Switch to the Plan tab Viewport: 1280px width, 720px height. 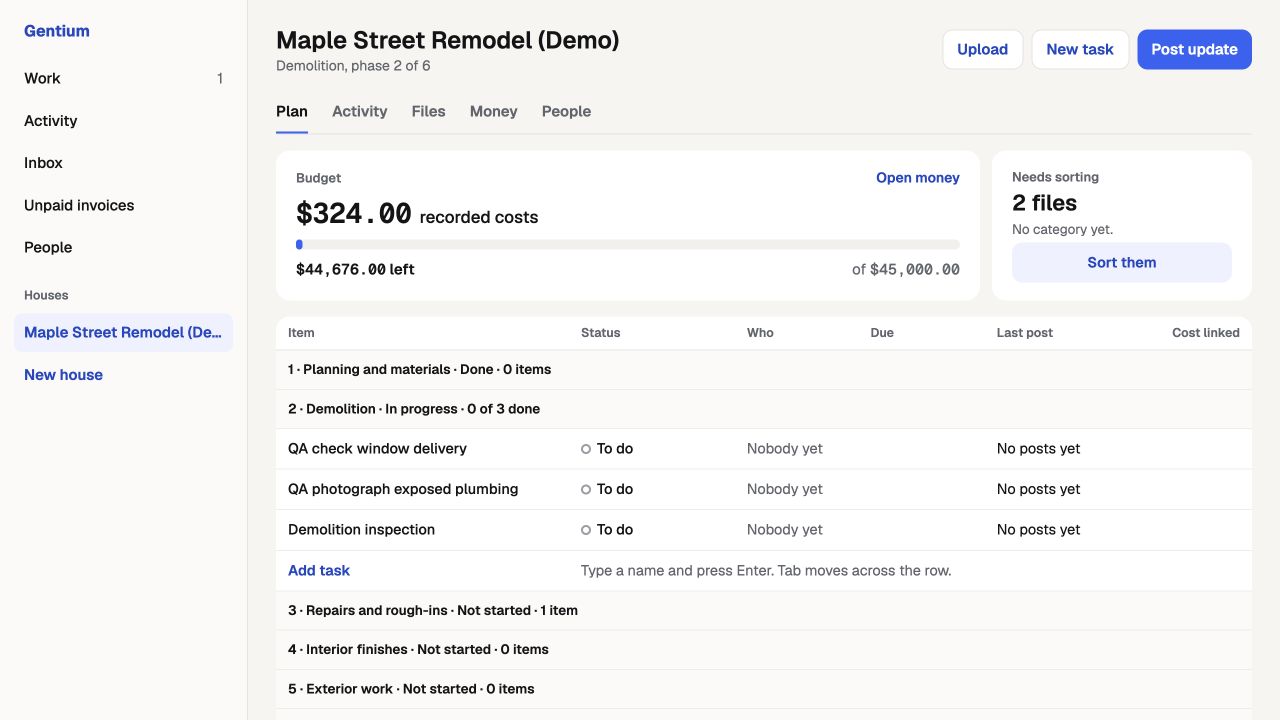292,112
